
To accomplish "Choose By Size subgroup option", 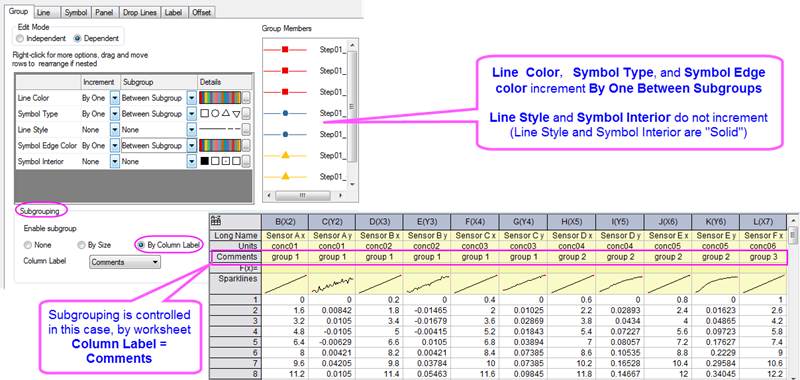I will pyautogui.click(x=81, y=245).
